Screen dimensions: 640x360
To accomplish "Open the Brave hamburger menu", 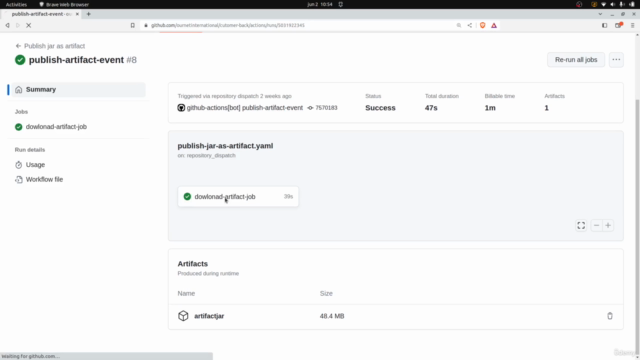I will [x=633, y=25].
